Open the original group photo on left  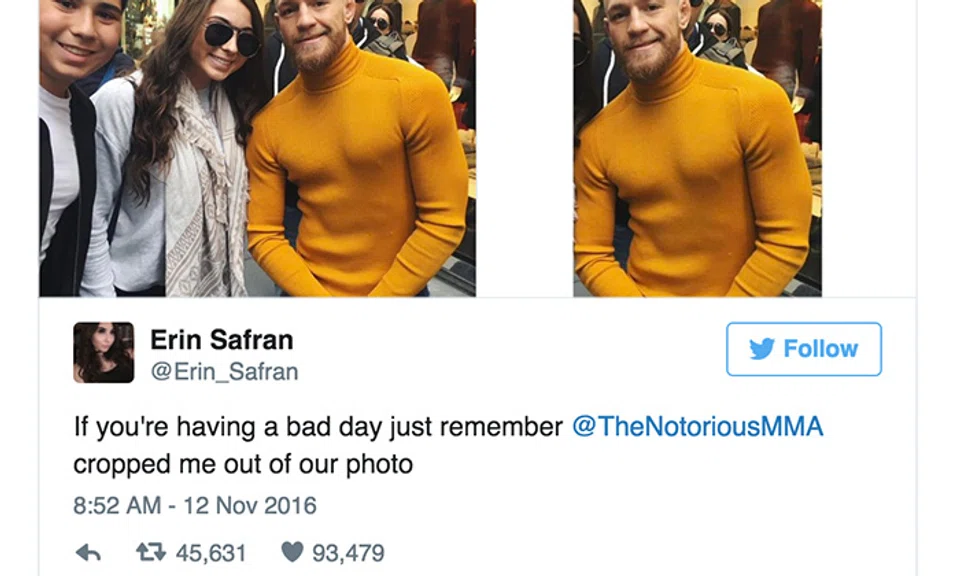click(258, 148)
